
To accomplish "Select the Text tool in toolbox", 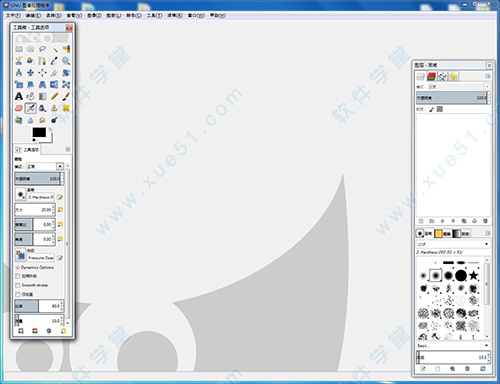I will [19, 96].
